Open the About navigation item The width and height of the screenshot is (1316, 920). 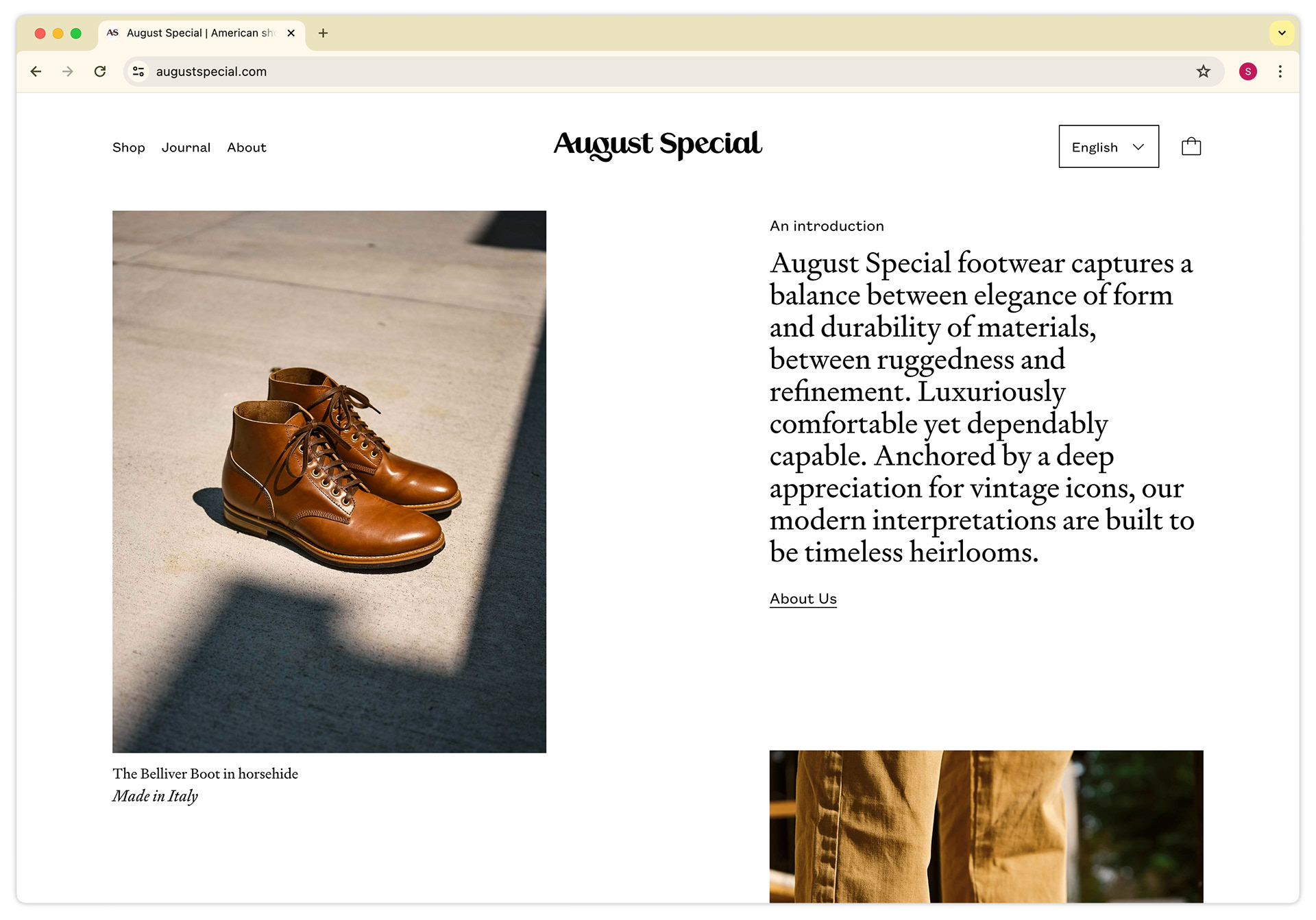tap(247, 147)
